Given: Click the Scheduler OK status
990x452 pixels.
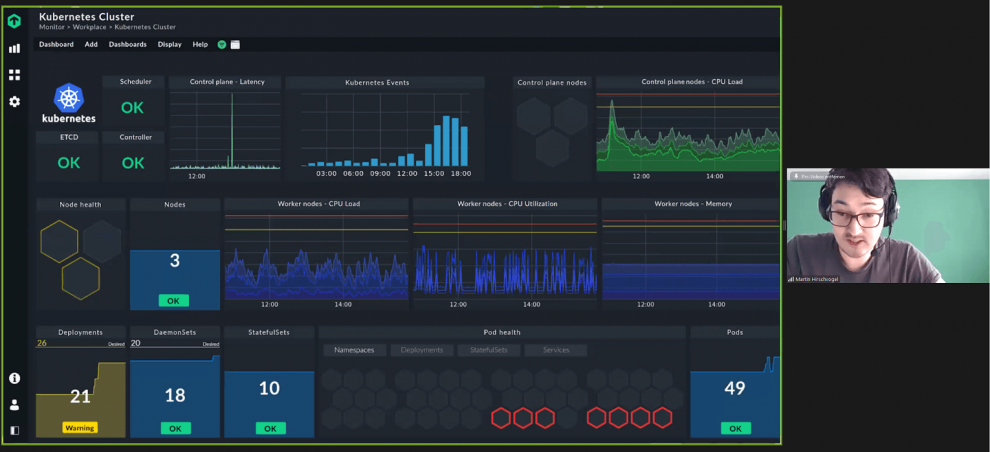Looking at the screenshot, I should pos(133,108).
